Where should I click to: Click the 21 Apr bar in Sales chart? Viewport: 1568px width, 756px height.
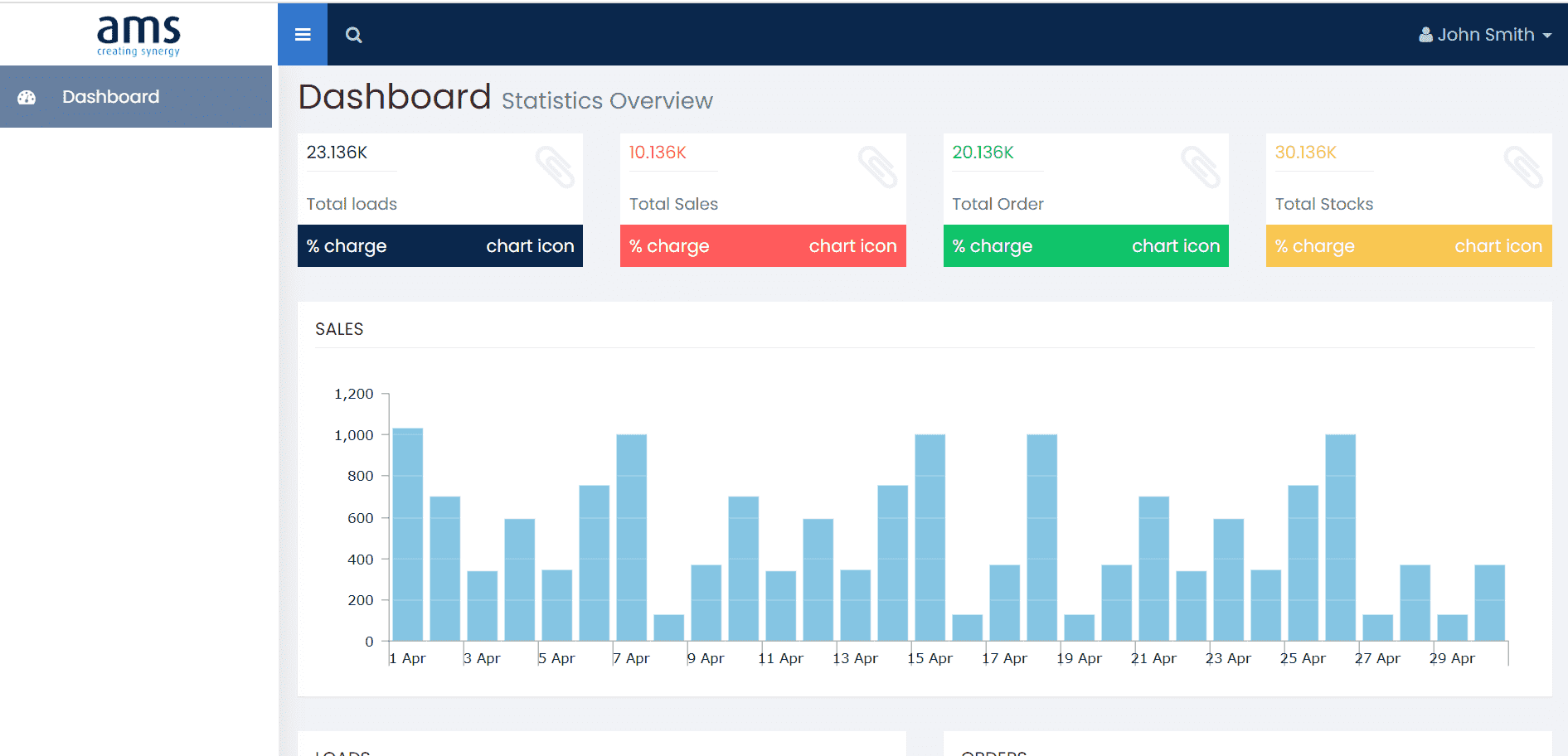[1153, 569]
